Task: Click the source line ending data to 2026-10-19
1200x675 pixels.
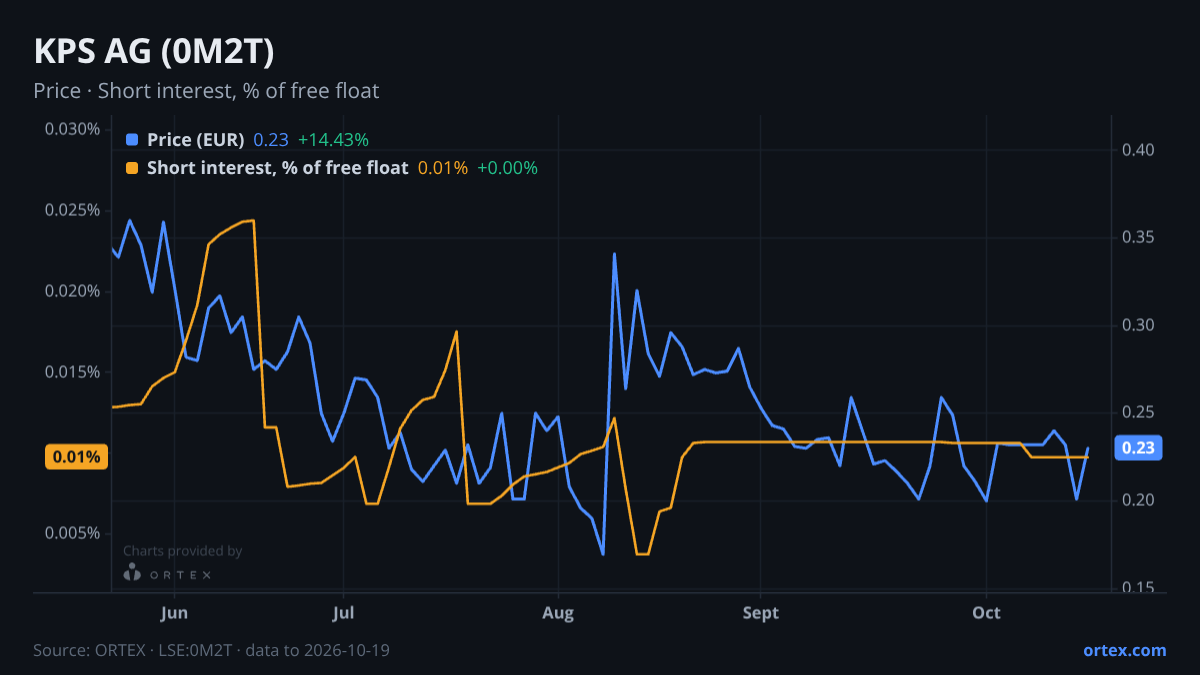Action: [211, 650]
